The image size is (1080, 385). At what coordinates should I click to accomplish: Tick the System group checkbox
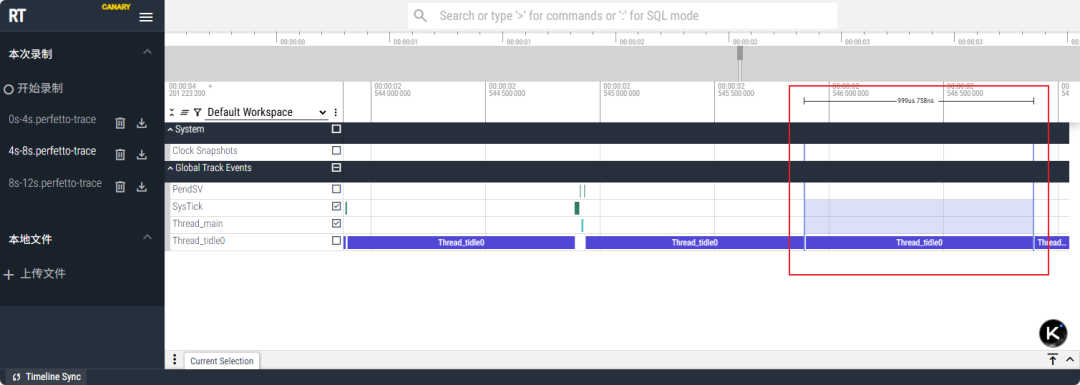(x=336, y=129)
